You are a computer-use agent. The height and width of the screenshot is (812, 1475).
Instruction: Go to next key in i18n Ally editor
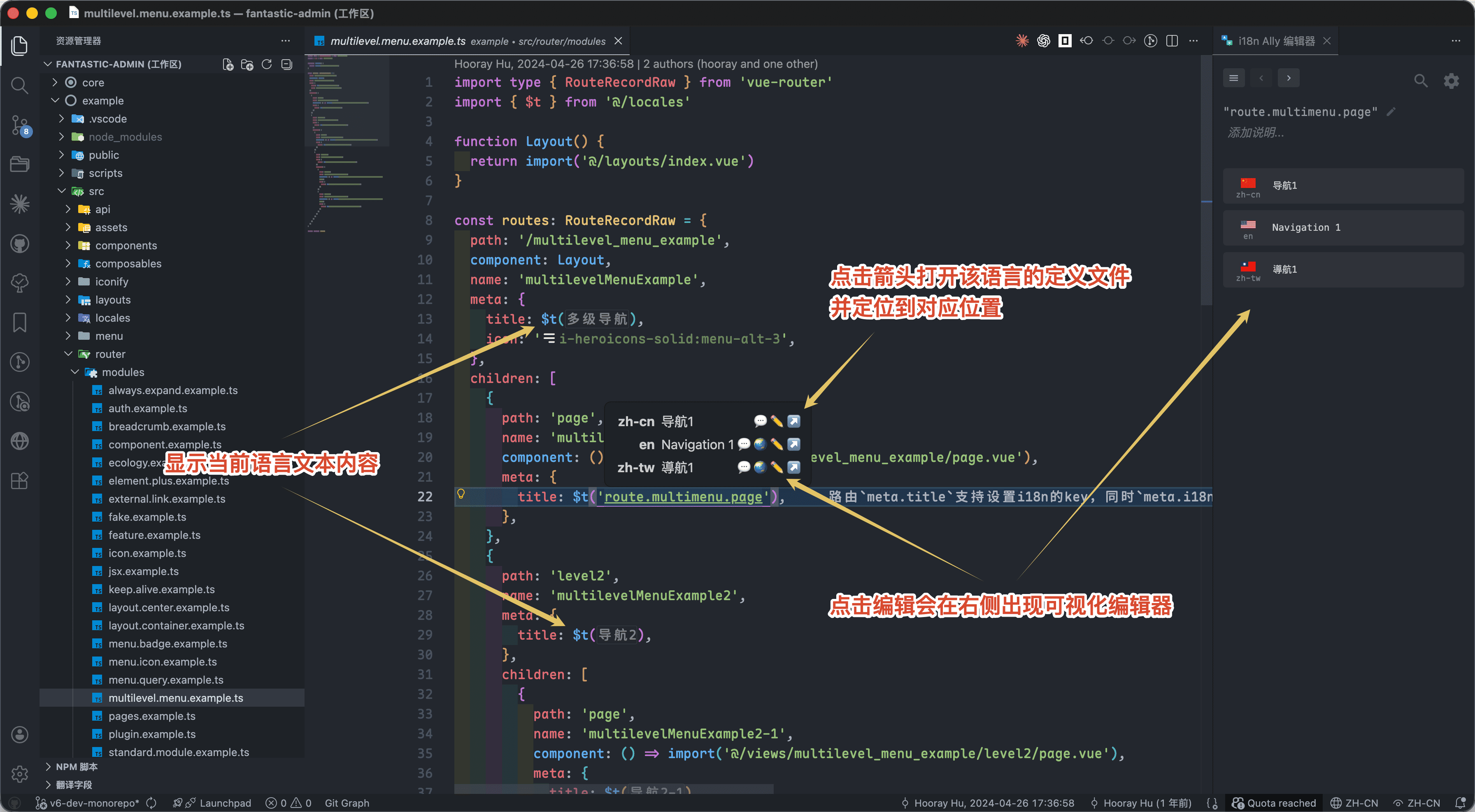(1289, 78)
